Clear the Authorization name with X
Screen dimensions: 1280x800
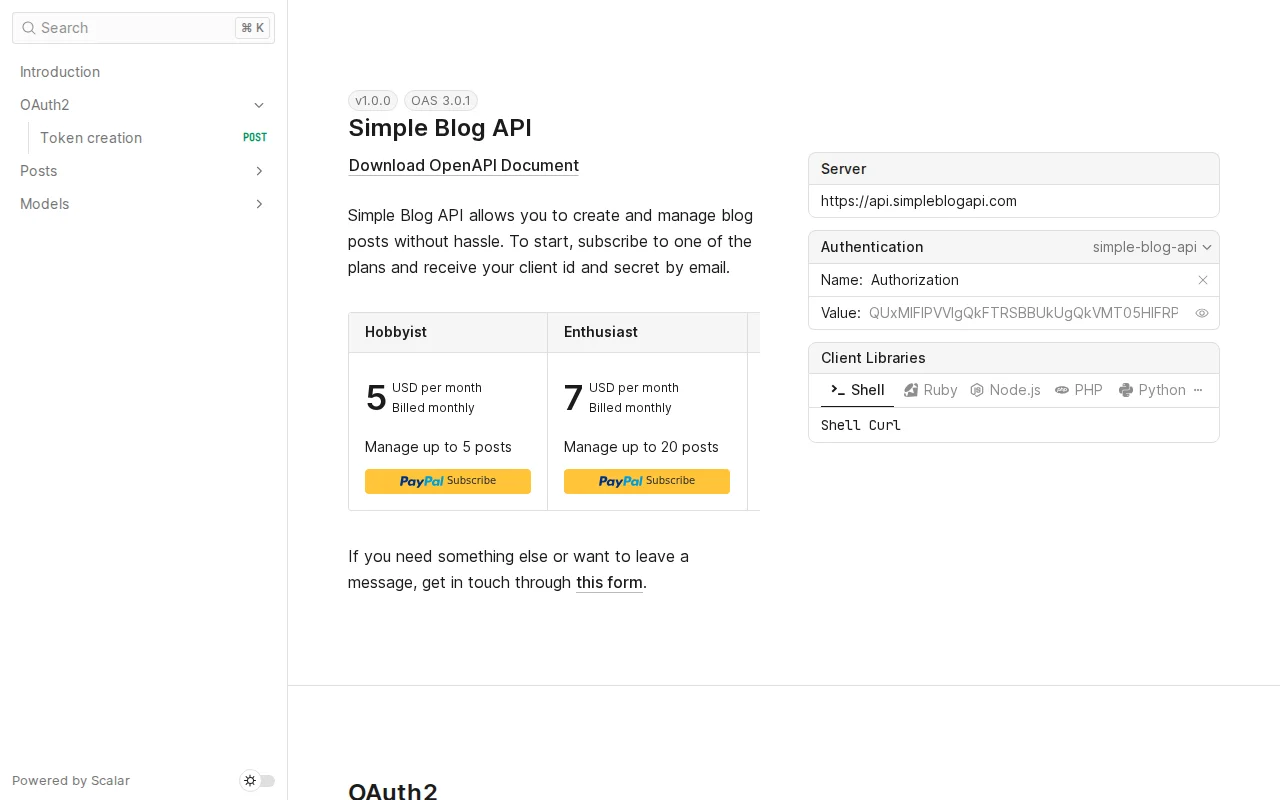pos(1203,280)
